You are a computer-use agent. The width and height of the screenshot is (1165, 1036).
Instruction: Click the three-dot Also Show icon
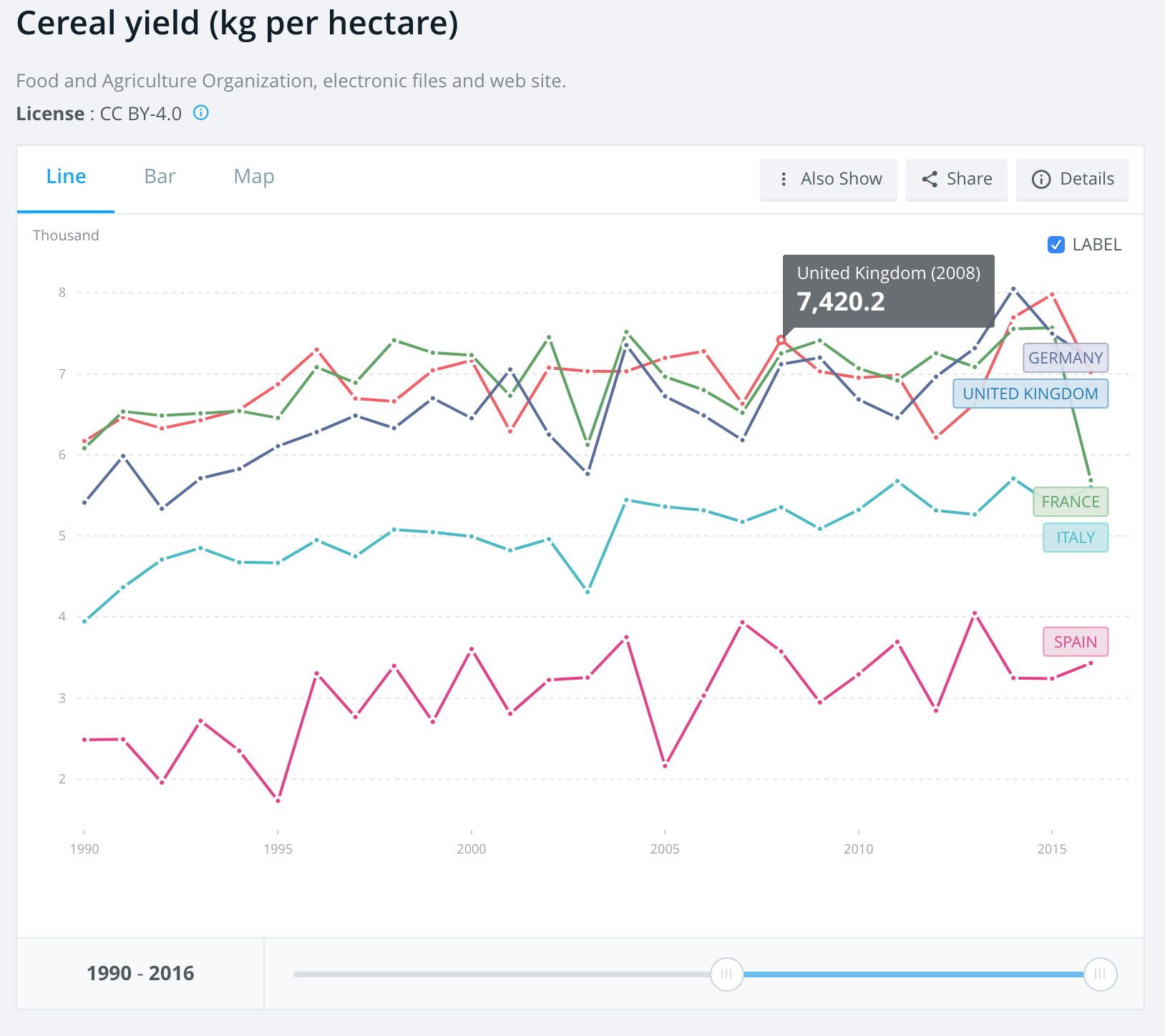[x=784, y=179]
